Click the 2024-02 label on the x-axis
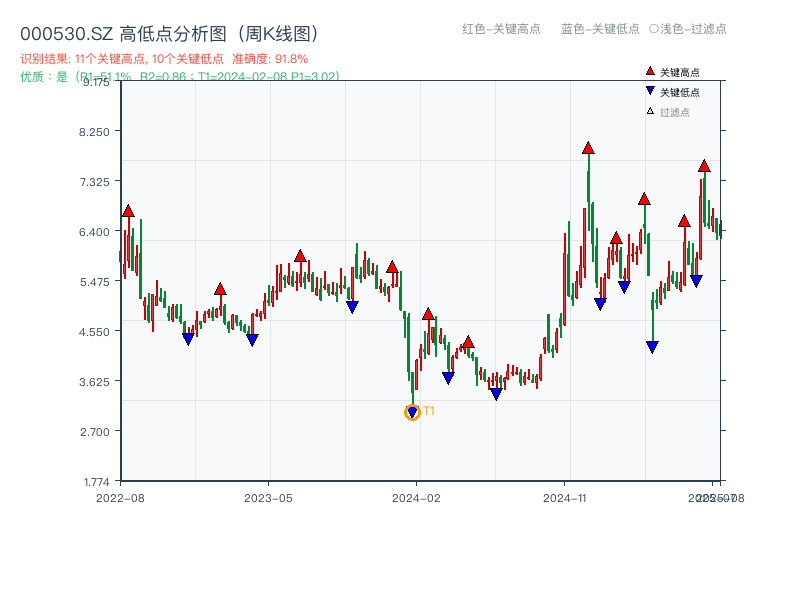This screenshot has width=800, height=600. 414,496
